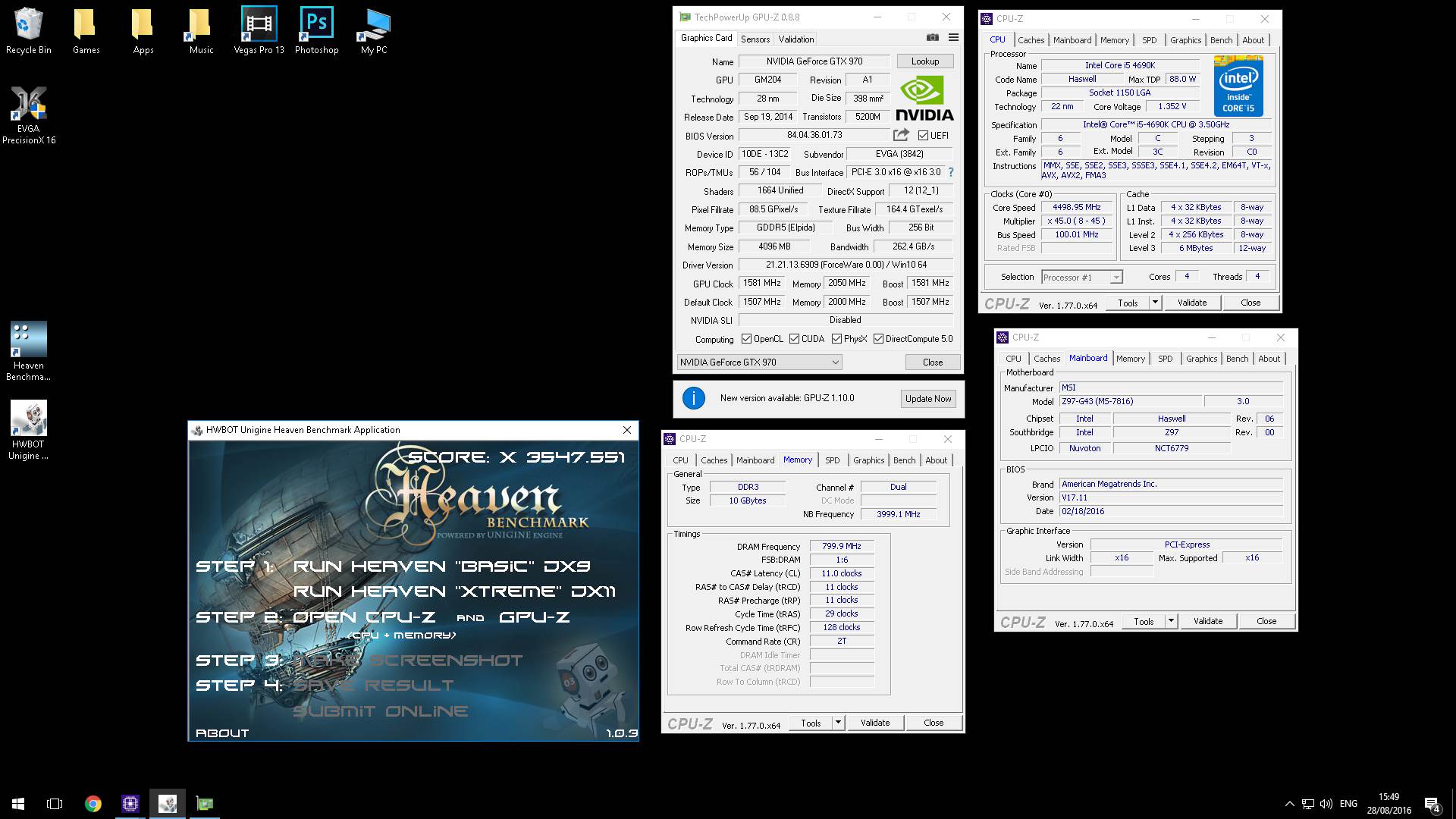The width and height of the screenshot is (1456, 819).
Task: Click Close in Mainboard CPU-Z window
Action: [x=1266, y=621]
